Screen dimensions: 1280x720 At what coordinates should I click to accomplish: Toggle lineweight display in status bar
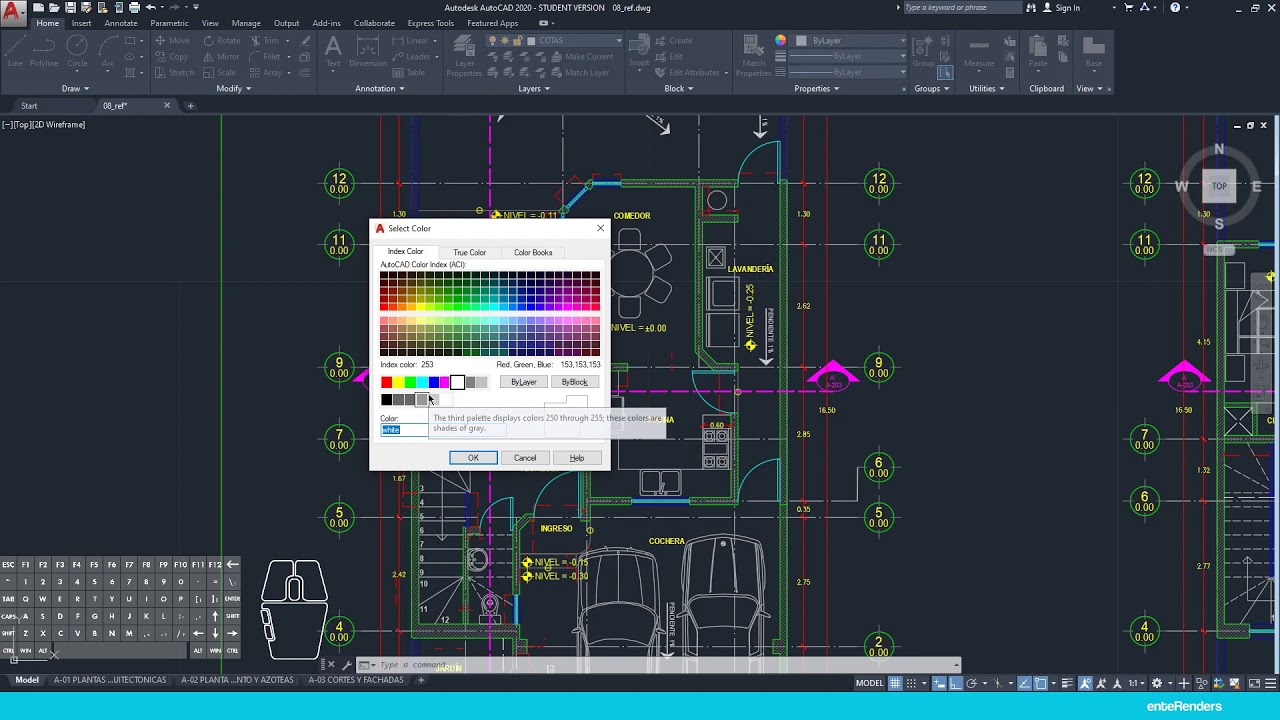[x=1067, y=683]
